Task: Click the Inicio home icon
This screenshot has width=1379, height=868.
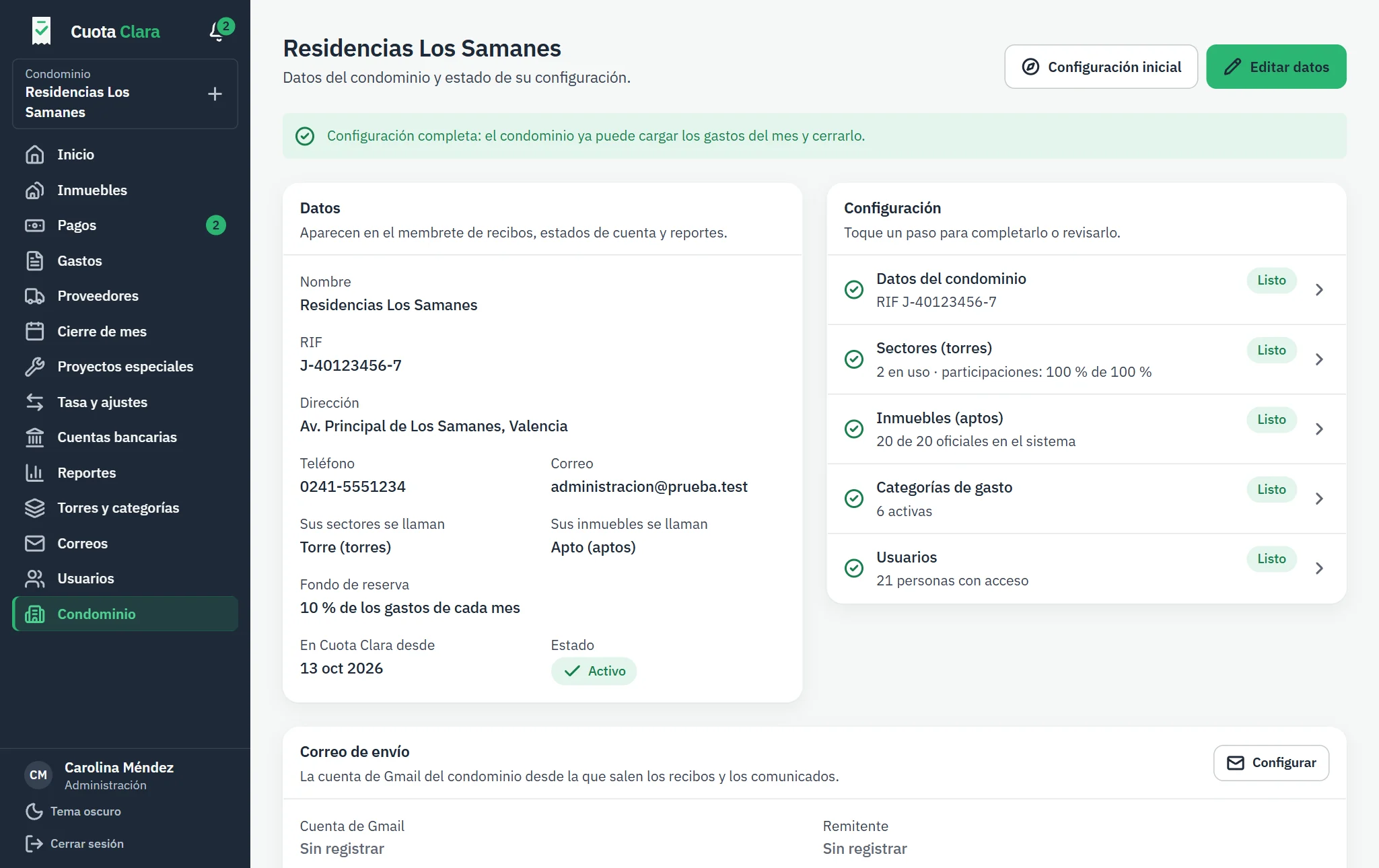Action: 34,155
